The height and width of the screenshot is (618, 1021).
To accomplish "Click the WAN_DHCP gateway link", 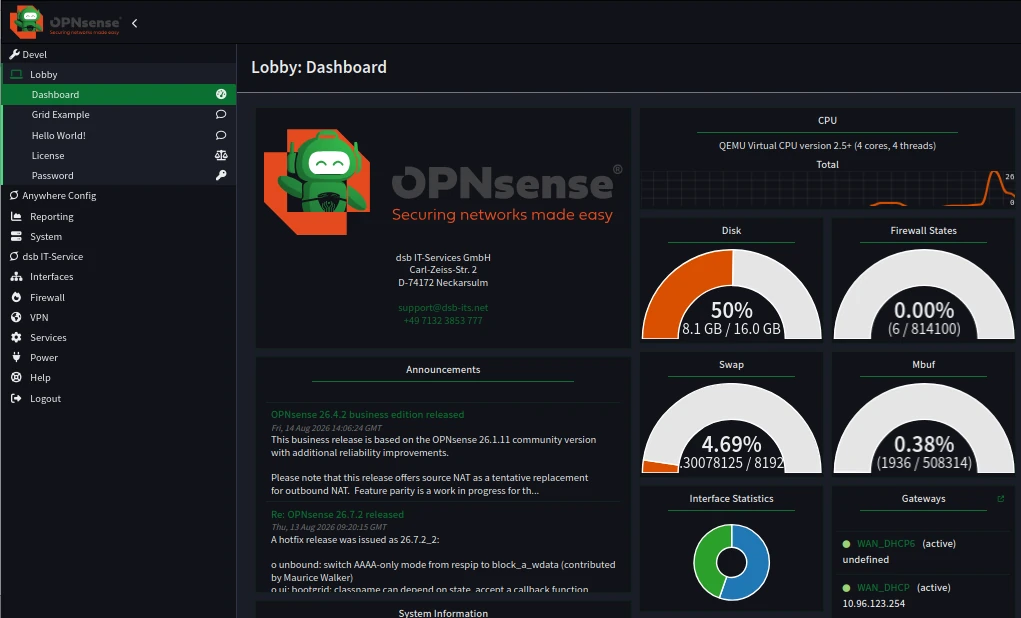I will coord(883,587).
